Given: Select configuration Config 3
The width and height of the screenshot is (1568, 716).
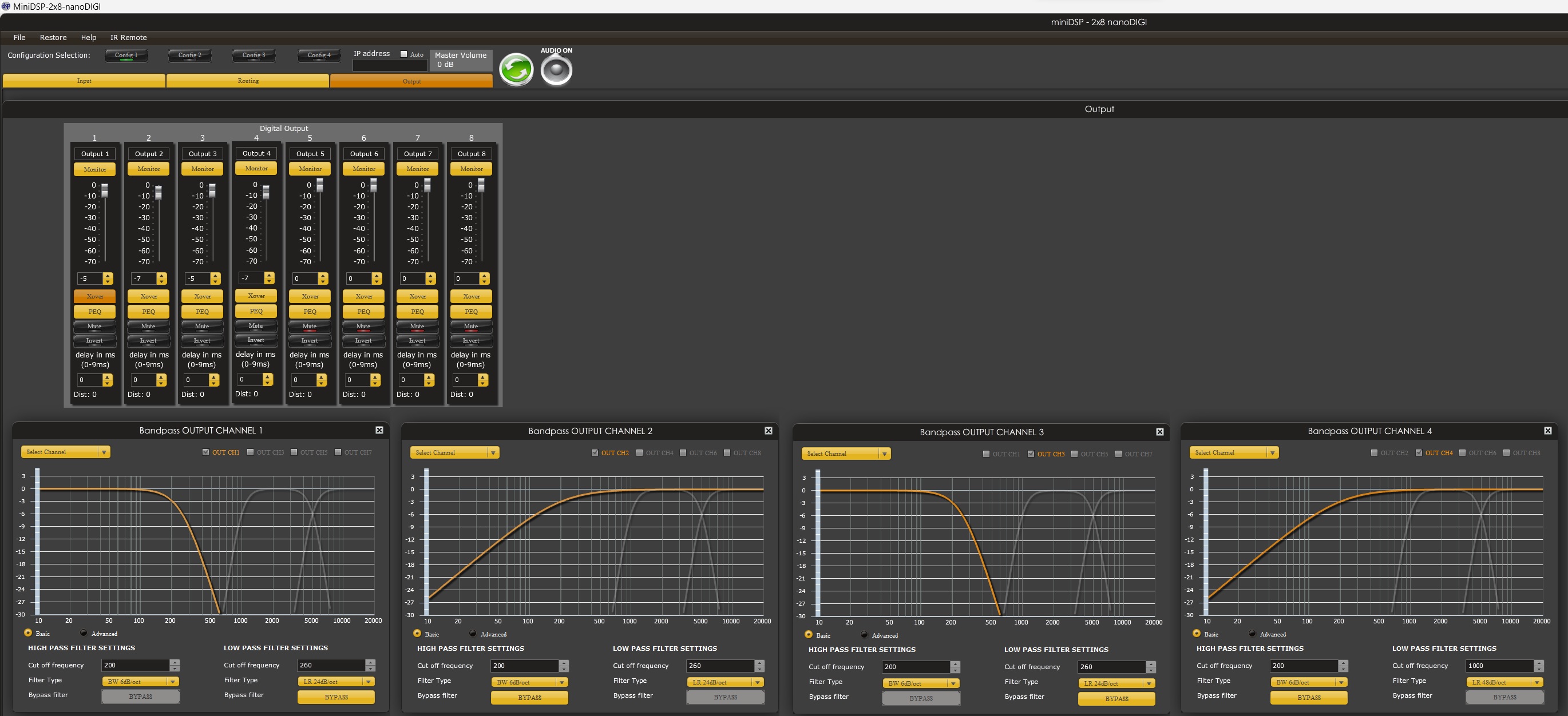Looking at the screenshot, I should [x=254, y=55].
